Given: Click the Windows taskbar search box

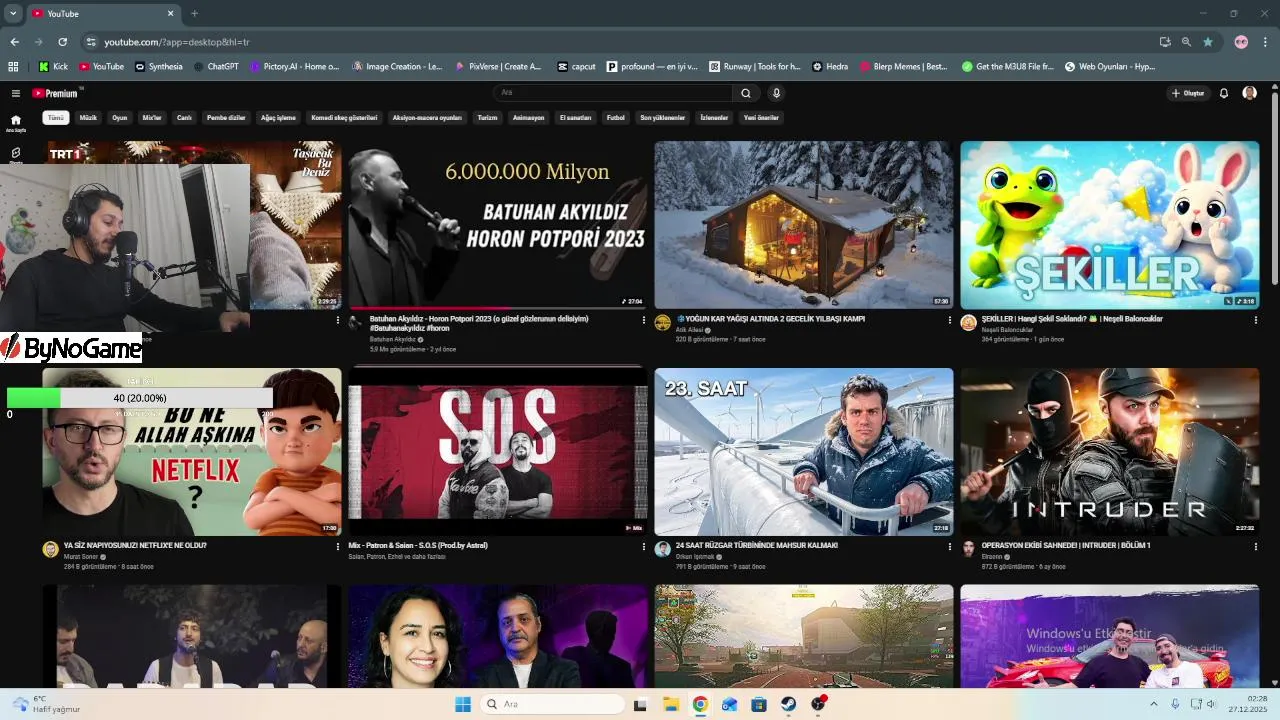Looking at the screenshot, I should pos(553,704).
